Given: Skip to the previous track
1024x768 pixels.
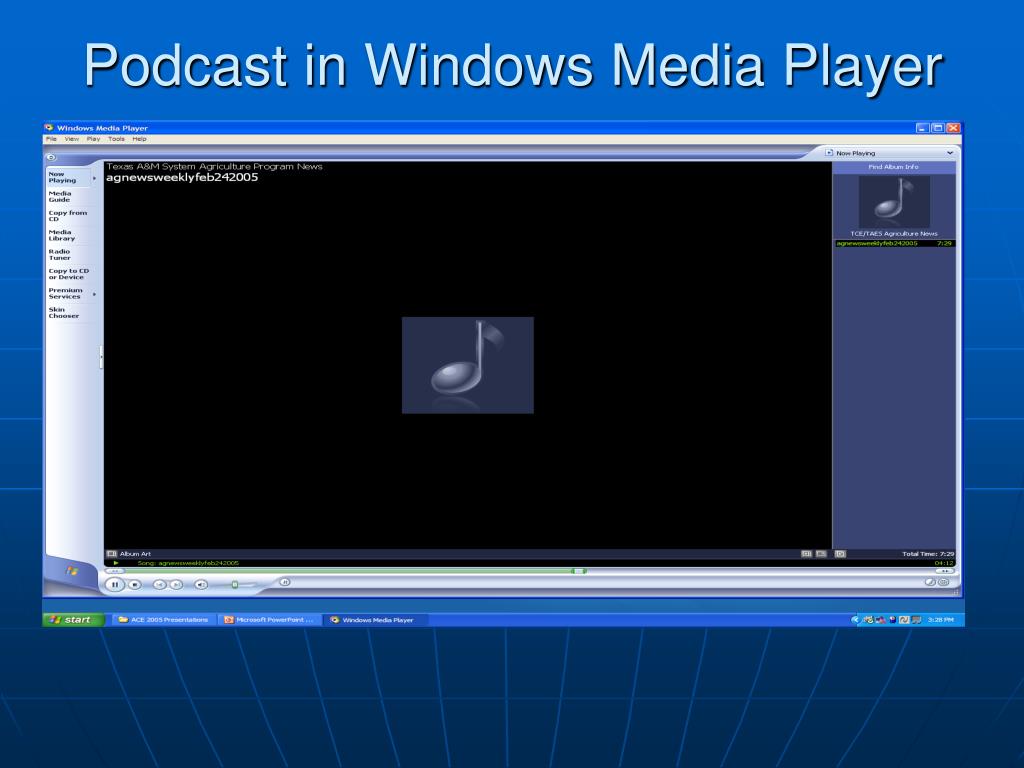Looking at the screenshot, I should [x=159, y=584].
